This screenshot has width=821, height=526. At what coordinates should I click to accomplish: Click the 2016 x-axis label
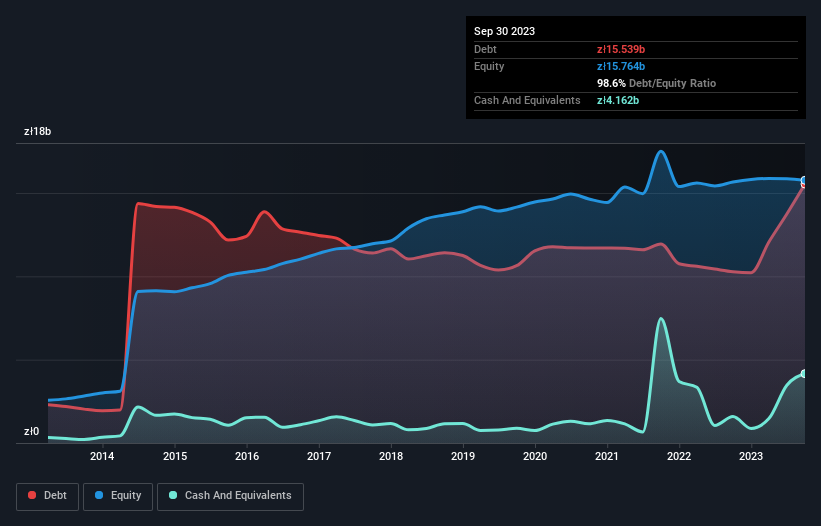(x=247, y=456)
